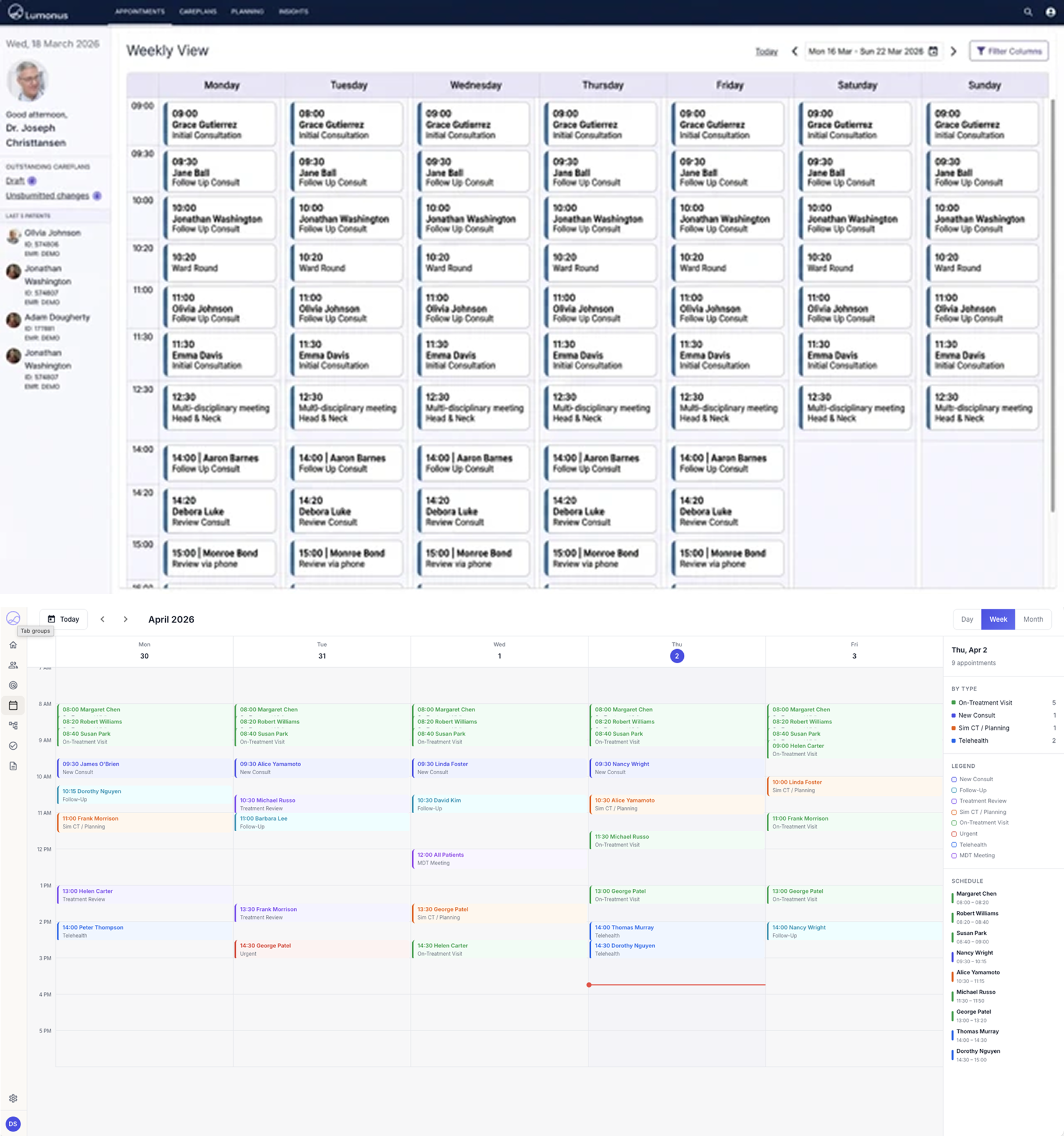1064x1136 pixels.
Task: Open the user account profile icon
Action: click(1050, 12)
